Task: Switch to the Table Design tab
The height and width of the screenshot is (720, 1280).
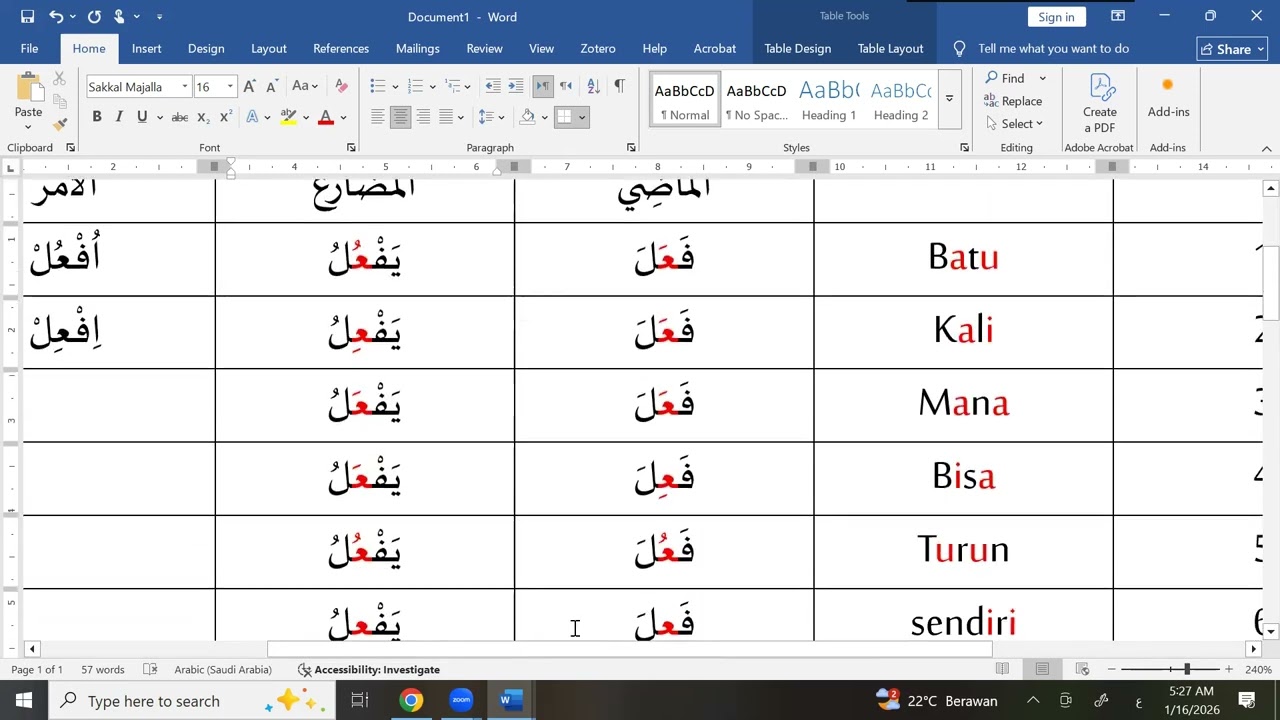Action: click(797, 48)
